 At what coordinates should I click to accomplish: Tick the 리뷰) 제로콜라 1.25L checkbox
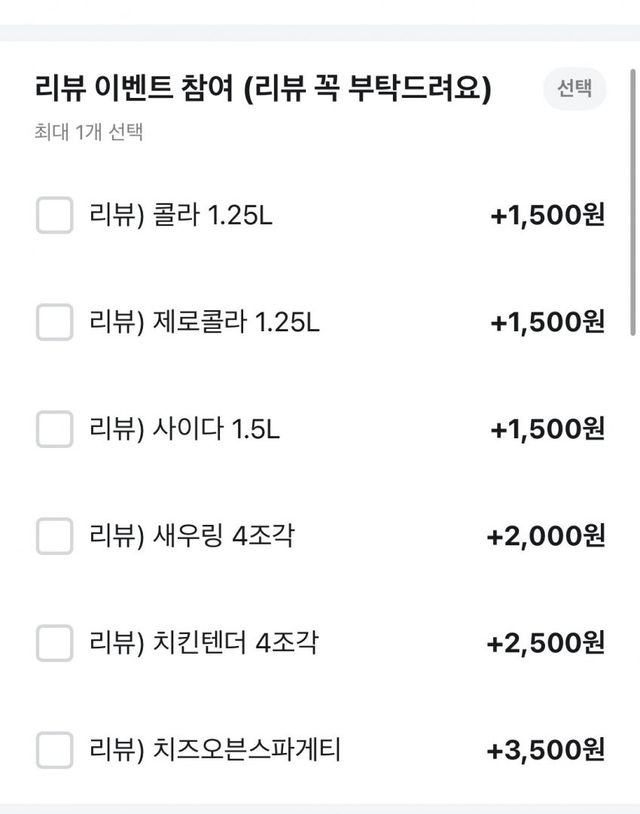click(x=54, y=322)
